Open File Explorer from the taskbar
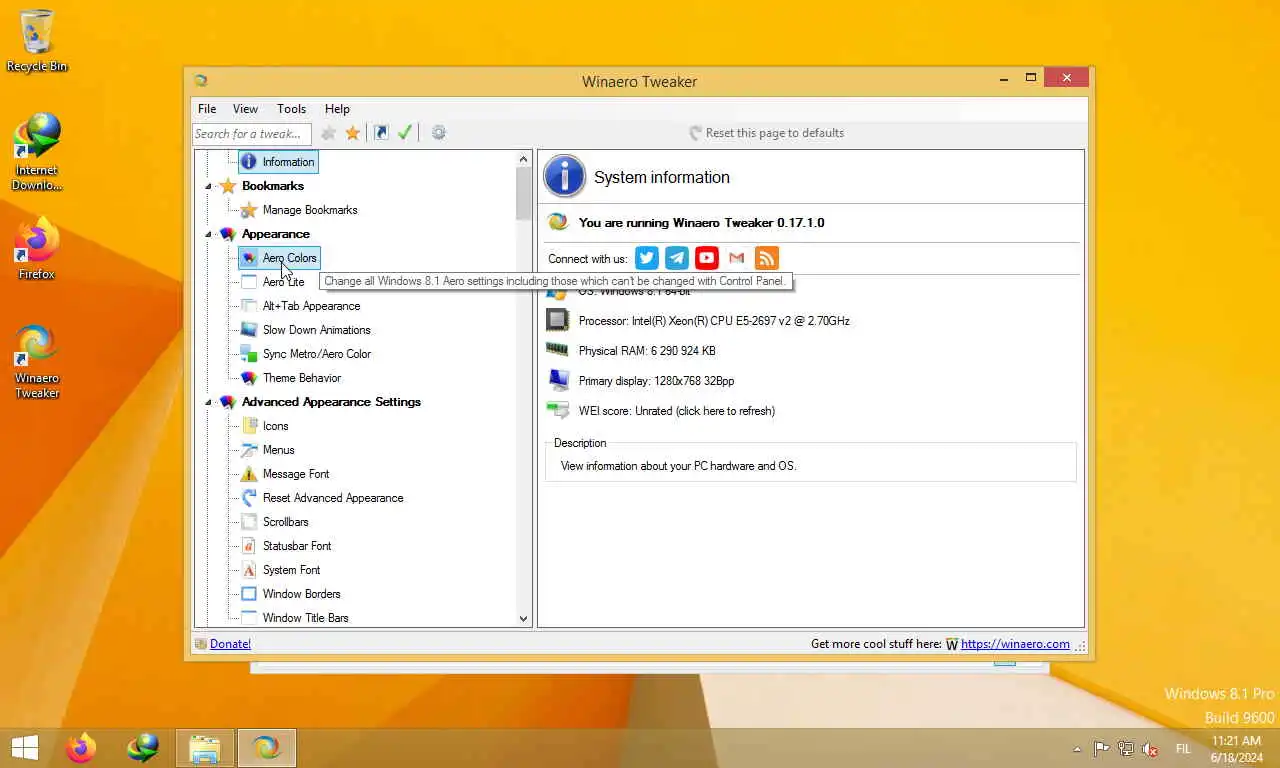This screenshot has height=768, width=1280. click(x=205, y=748)
